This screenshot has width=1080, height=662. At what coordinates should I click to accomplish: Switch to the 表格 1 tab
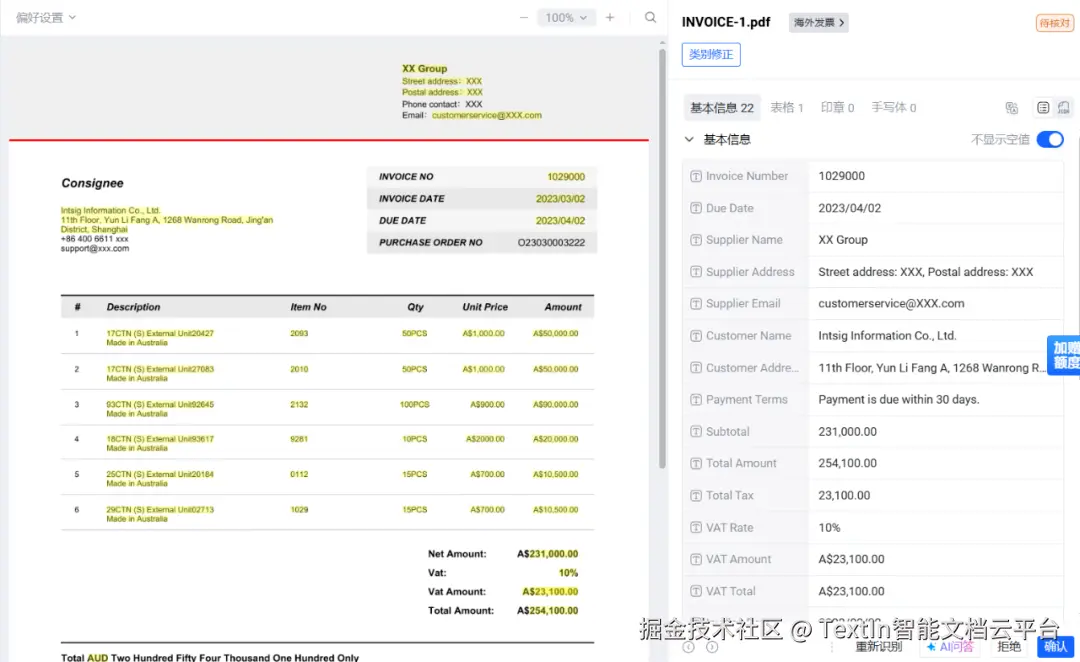[787, 107]
